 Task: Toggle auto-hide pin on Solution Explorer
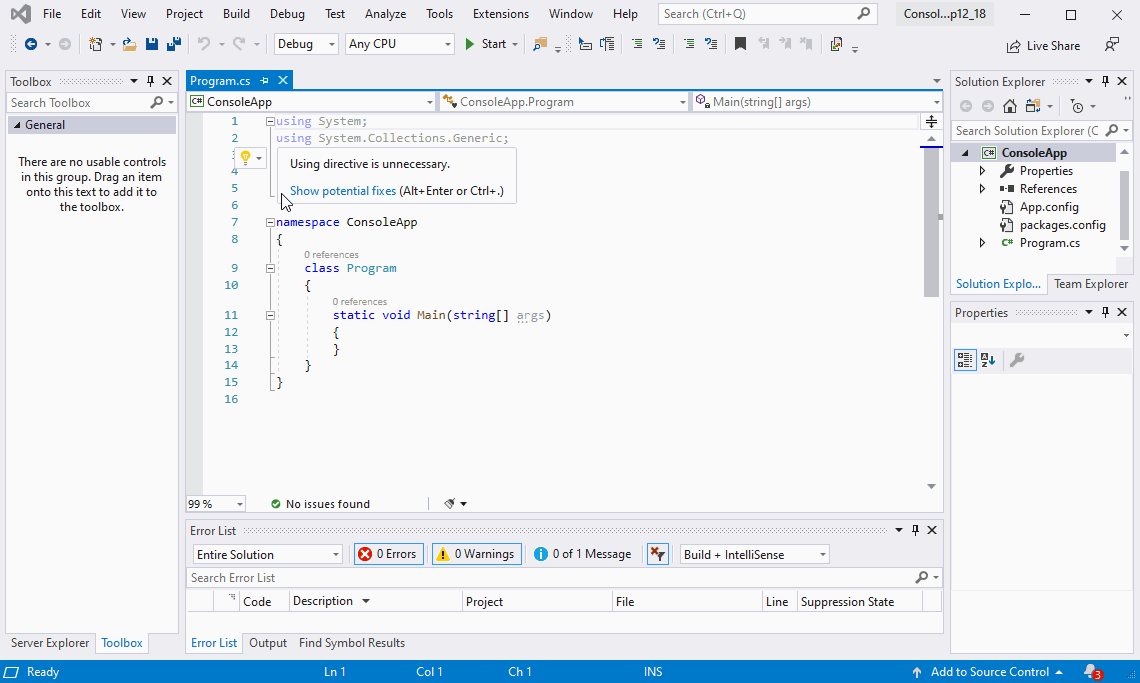(x=1105, y=81)
